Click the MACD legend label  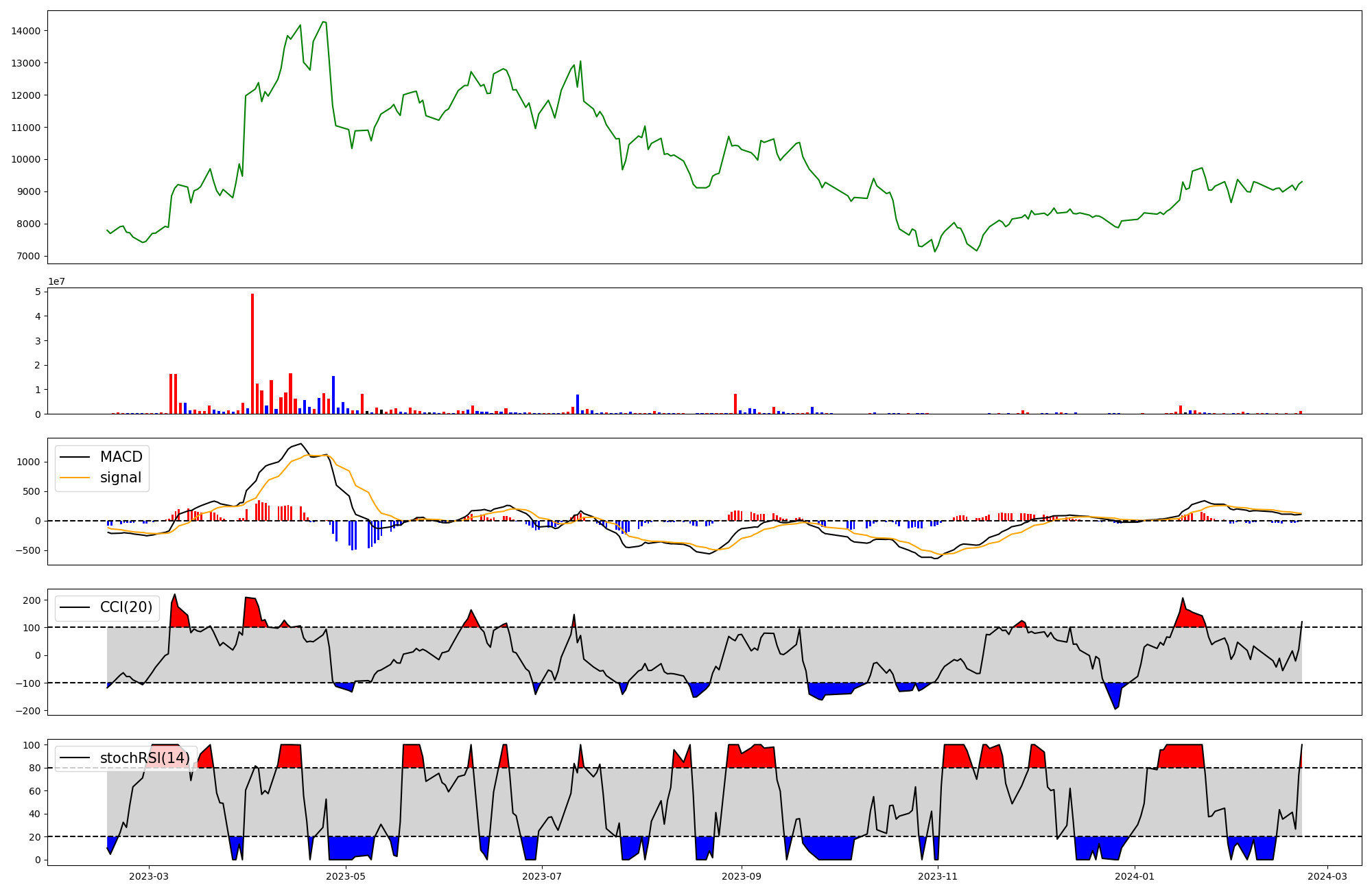(121, 457)
